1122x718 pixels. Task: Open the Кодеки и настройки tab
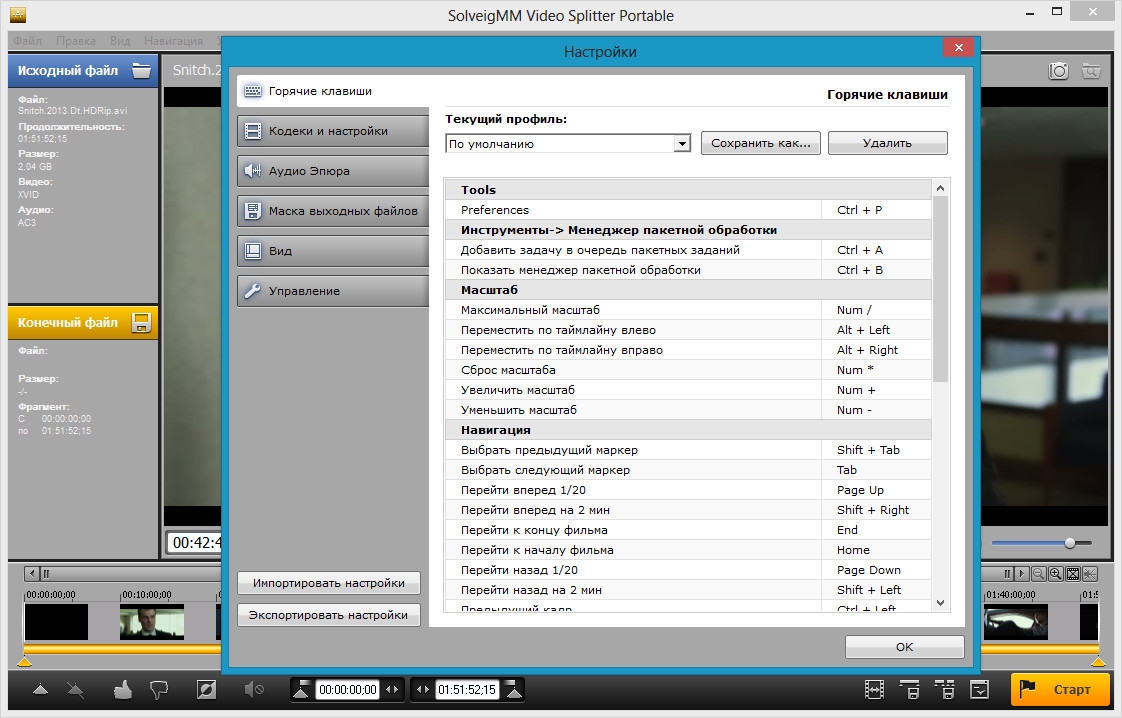click(x=333, y=131)
